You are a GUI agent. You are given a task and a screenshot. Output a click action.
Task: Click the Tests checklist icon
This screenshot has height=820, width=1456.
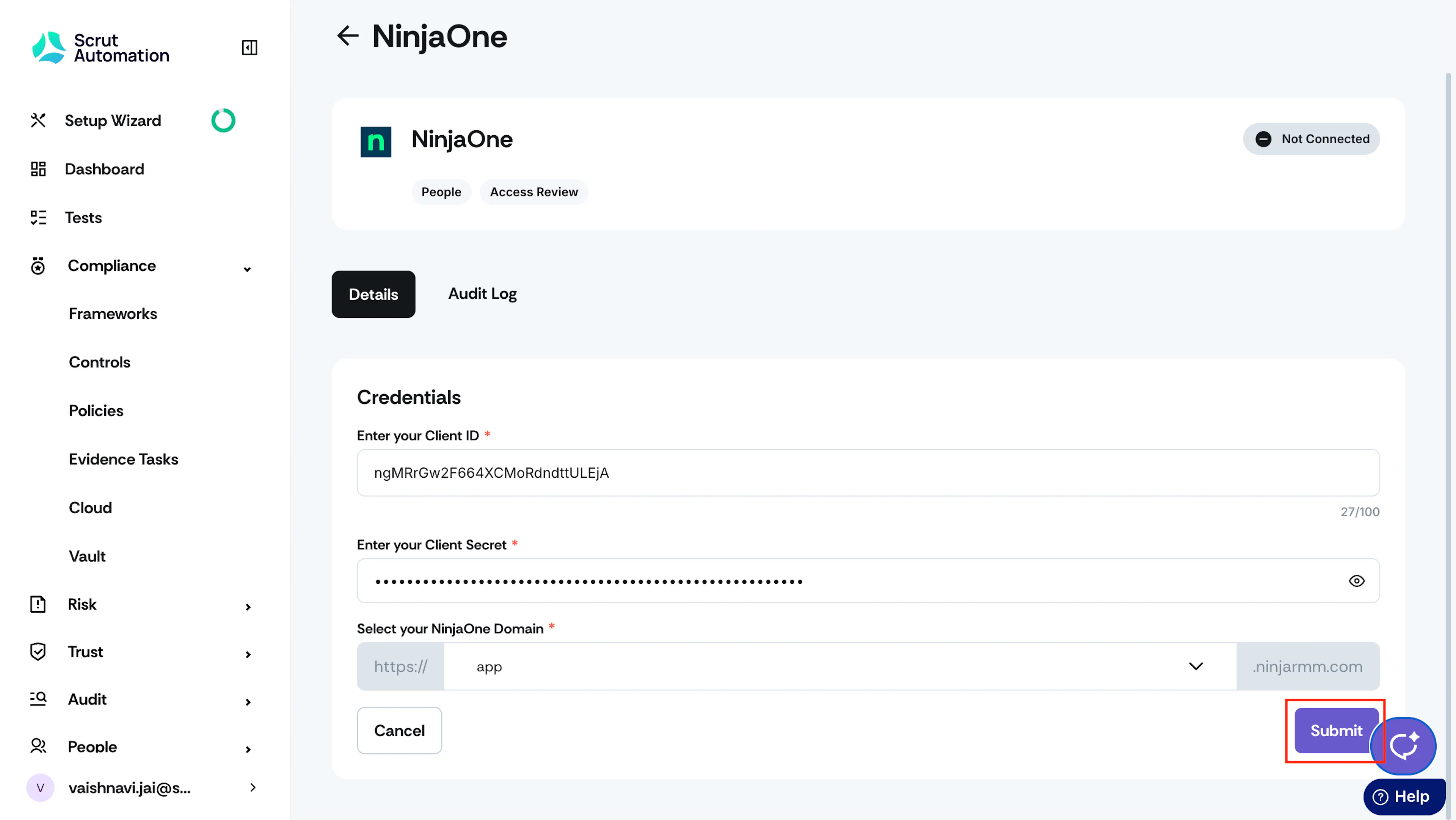pos(38,218)
